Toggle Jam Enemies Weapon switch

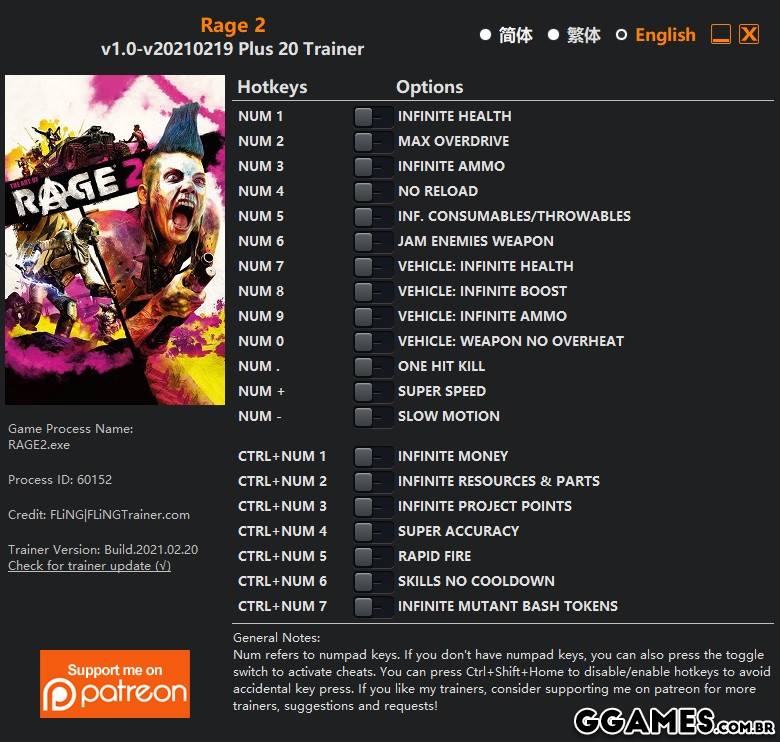pos(373,242)
